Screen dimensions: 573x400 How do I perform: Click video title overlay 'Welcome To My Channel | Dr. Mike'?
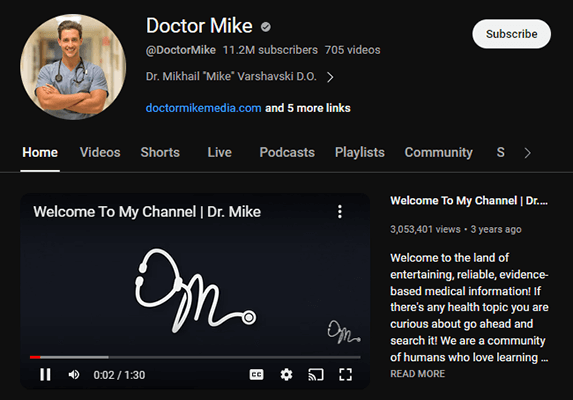point(147,212)
